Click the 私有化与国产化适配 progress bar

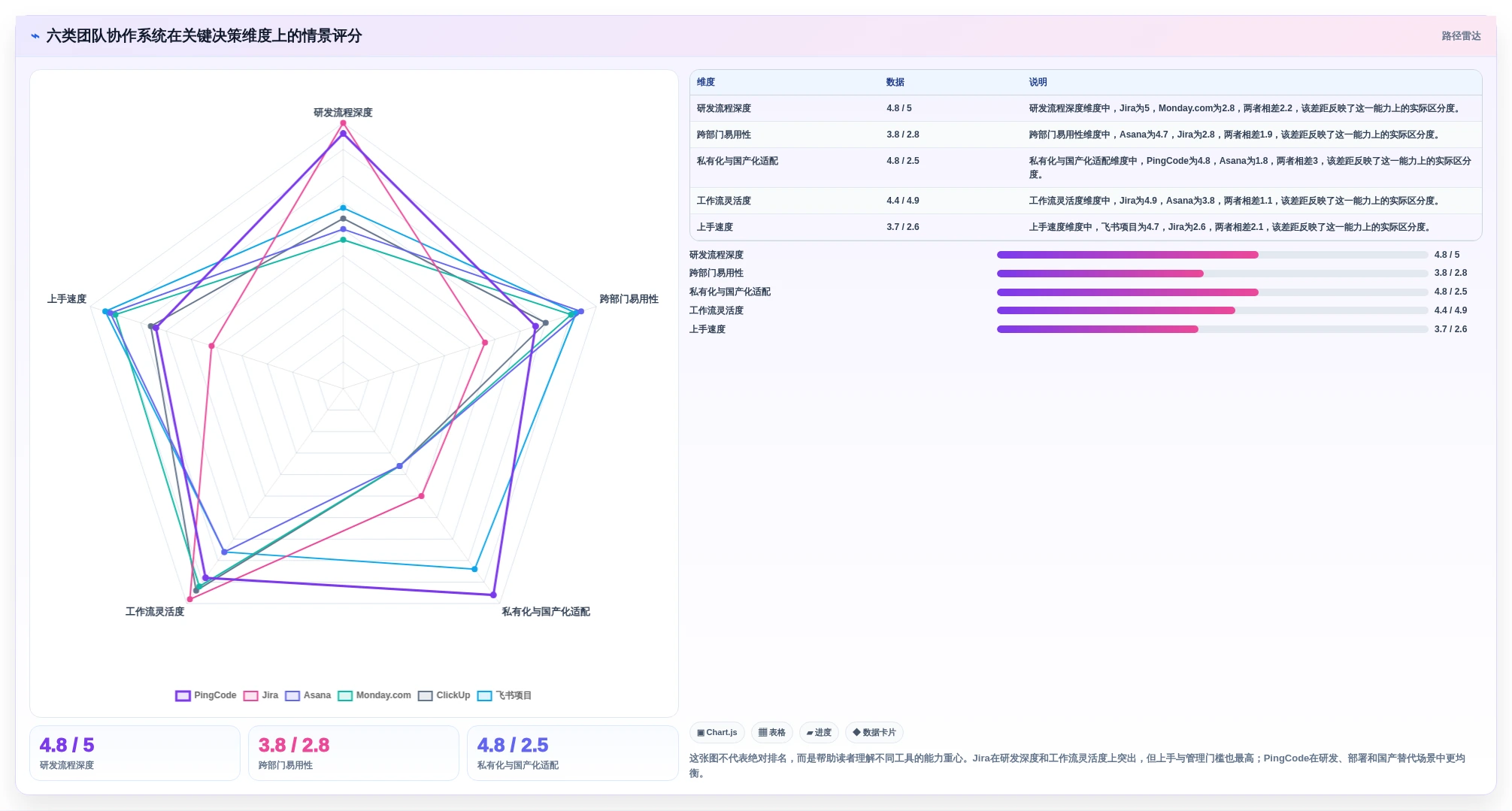point(1212,292)
